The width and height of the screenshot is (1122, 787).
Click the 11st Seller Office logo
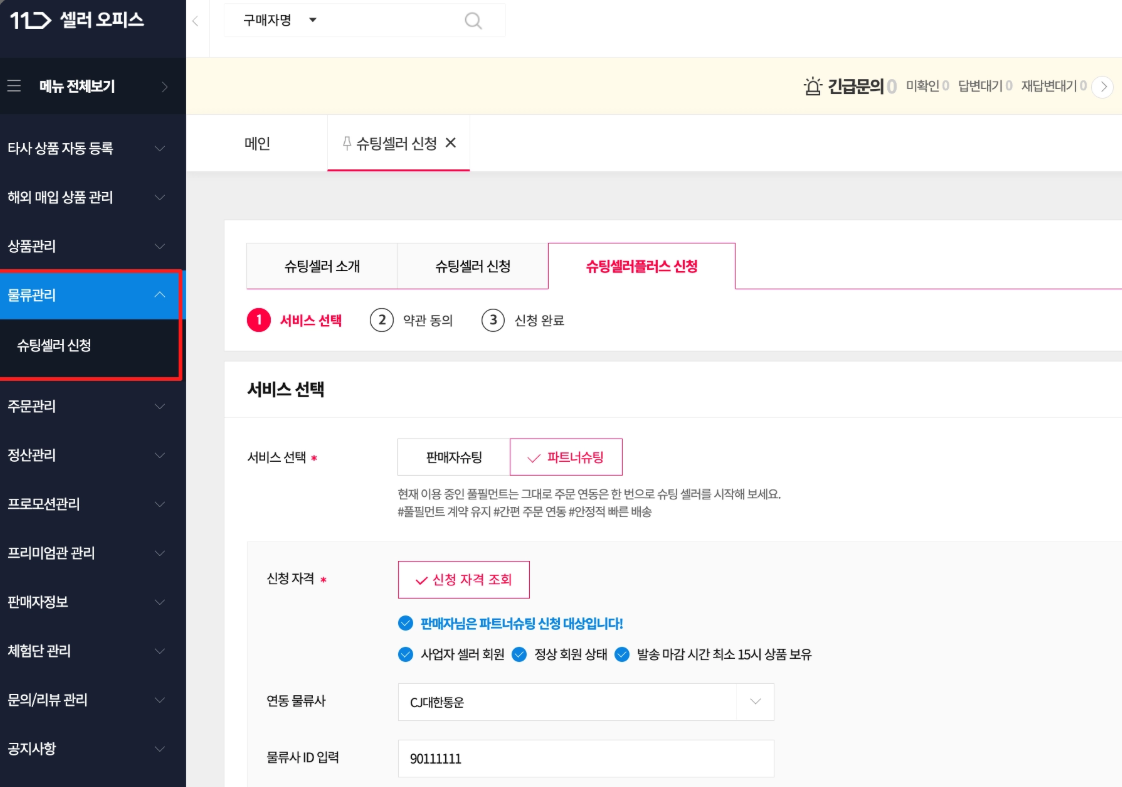[77, 20]
